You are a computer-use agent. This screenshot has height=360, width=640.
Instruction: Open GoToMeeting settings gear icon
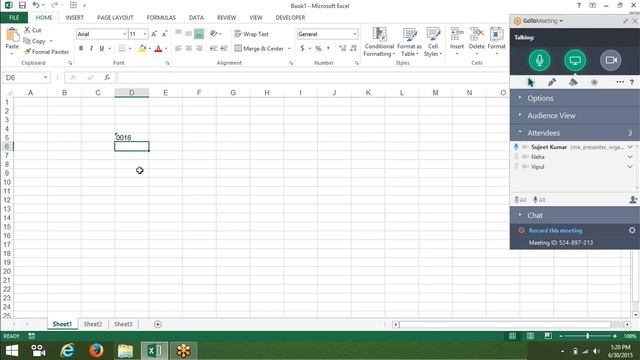click(632, 230)
